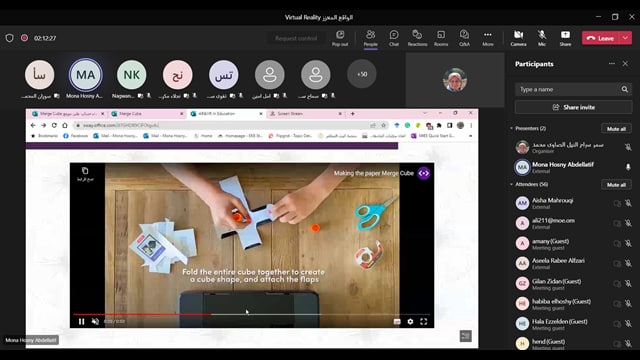Click the shield security icon
This screenshot has height=360, width=640.
(9, 38)
